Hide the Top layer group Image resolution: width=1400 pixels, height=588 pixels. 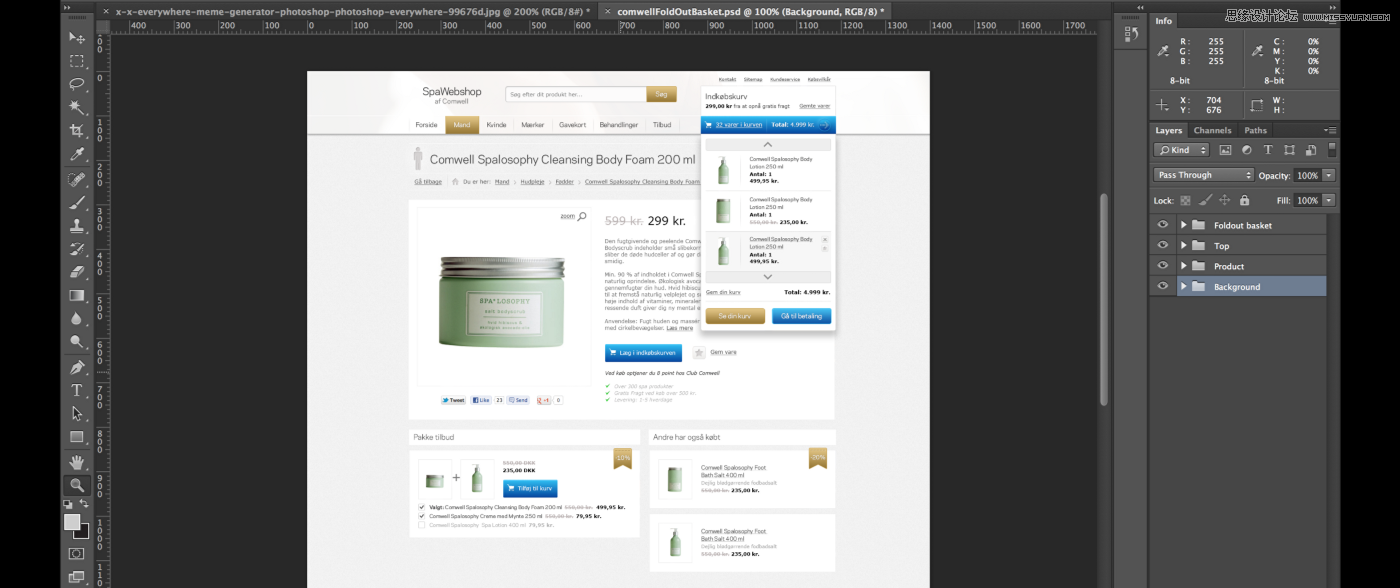pyautogui.click(x=1162, y=246)
